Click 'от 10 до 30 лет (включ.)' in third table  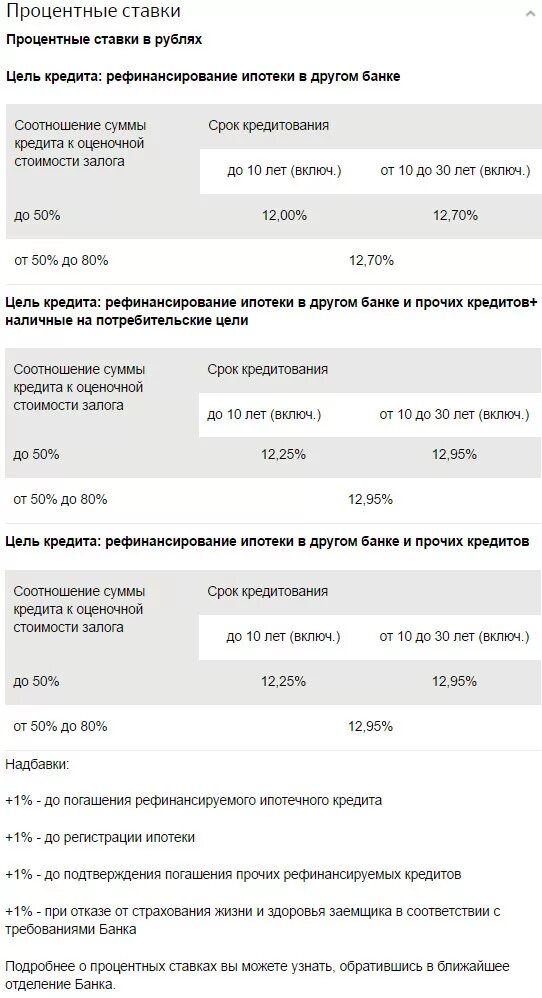tap(454, 636)
